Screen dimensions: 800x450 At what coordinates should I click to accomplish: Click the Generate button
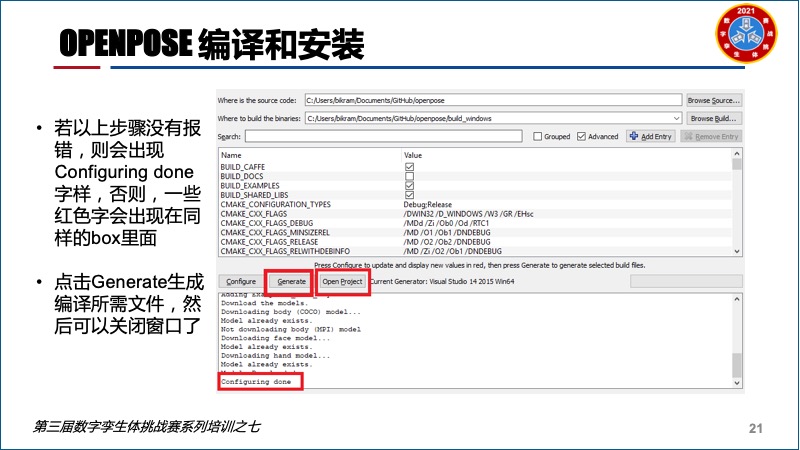pos(291,282)
